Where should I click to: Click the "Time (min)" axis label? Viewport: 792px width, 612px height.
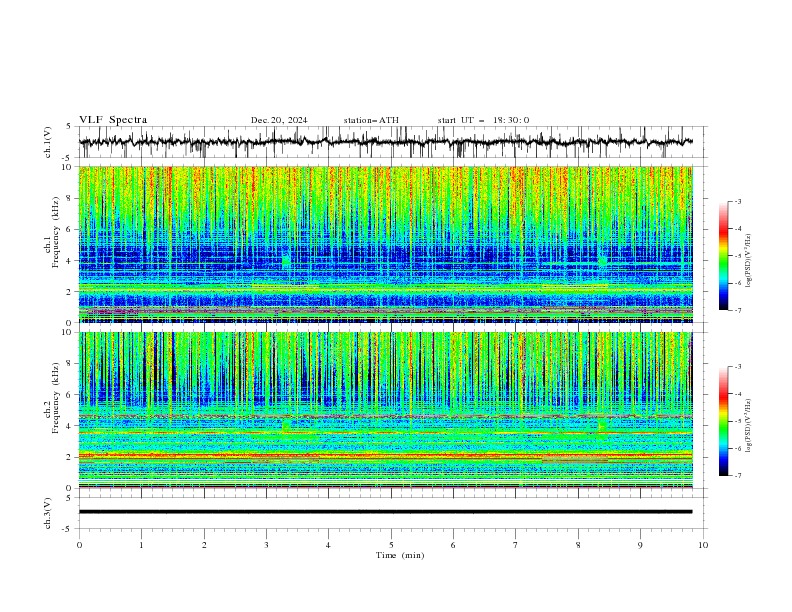click(400, 555)
